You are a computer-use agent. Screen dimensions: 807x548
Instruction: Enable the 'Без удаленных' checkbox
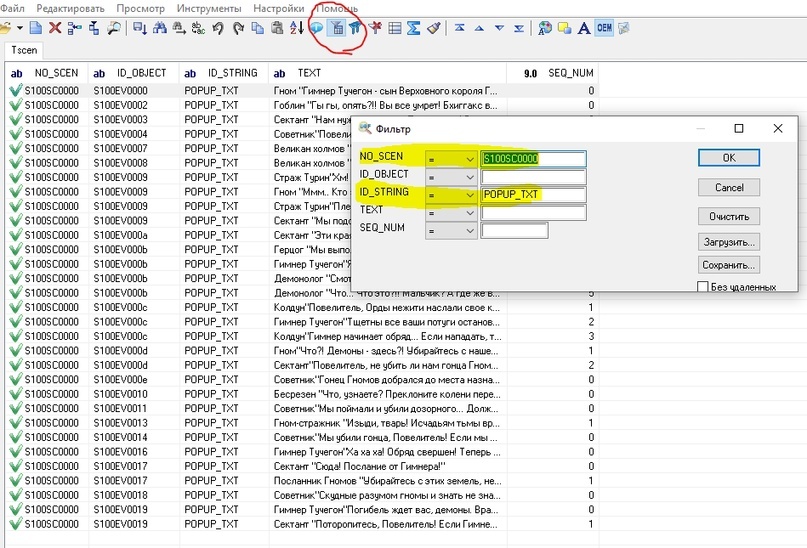(704, 287)
